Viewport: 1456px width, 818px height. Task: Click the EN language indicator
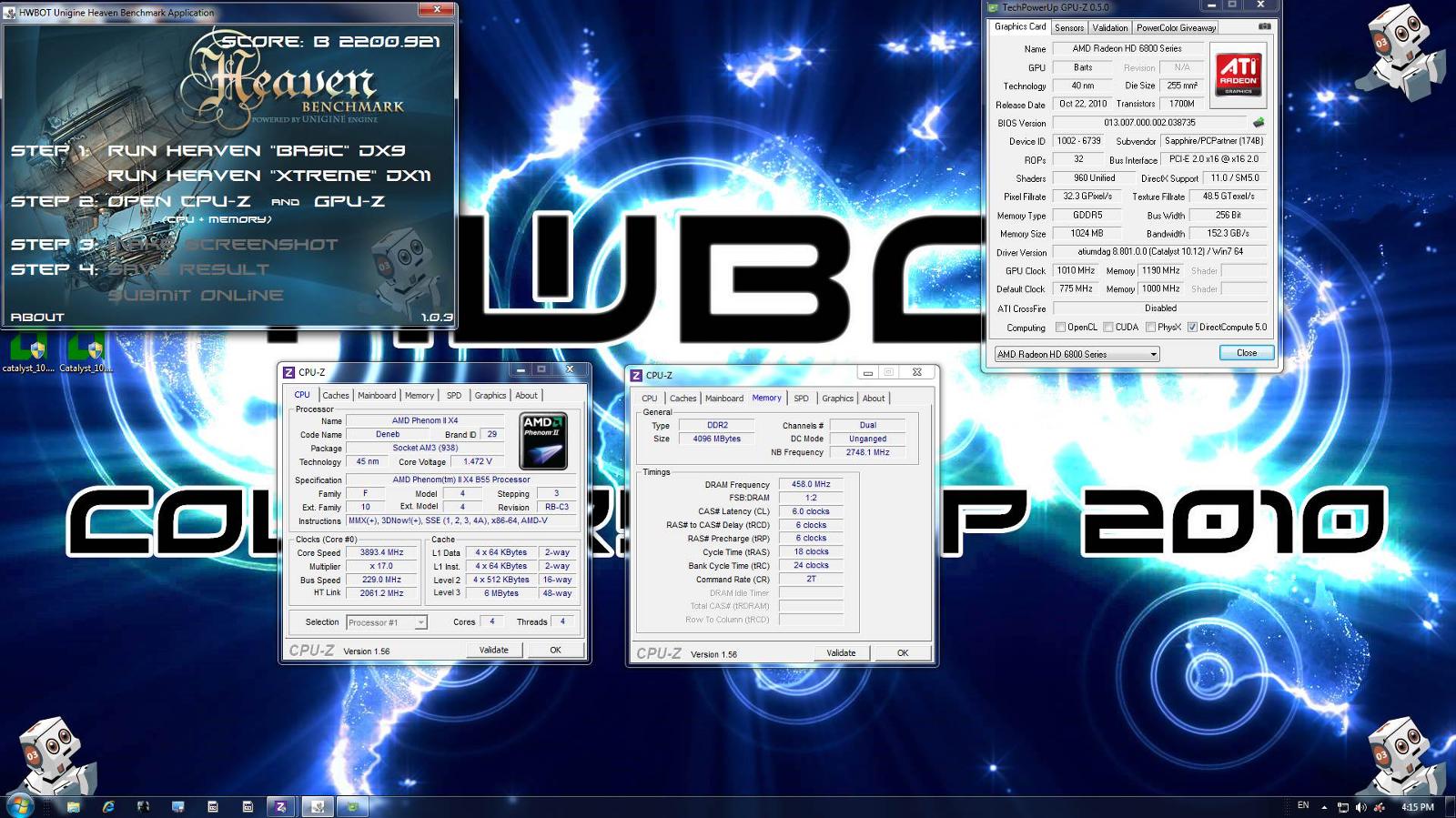tap(1303, 806)
